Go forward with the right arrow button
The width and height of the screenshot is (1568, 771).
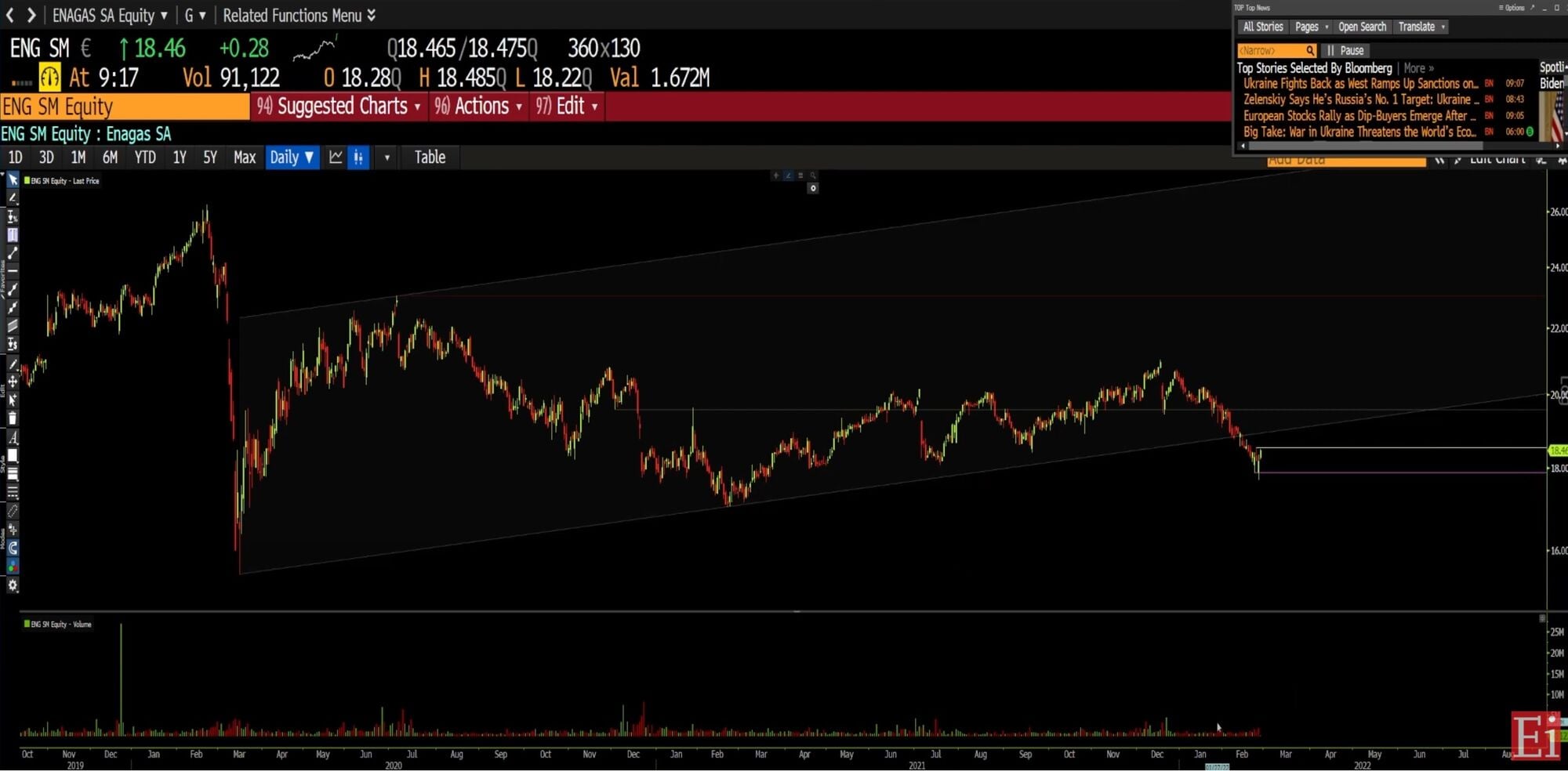pyautogui.click(x=31, y=15)
